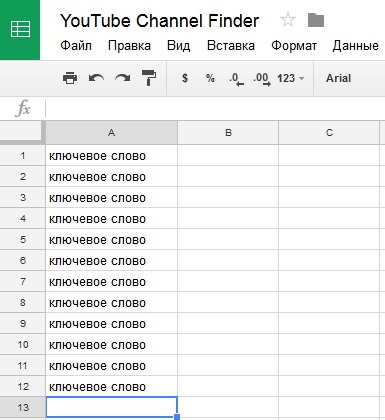
Task: Select column B header
Action: (x=228, y=133)
